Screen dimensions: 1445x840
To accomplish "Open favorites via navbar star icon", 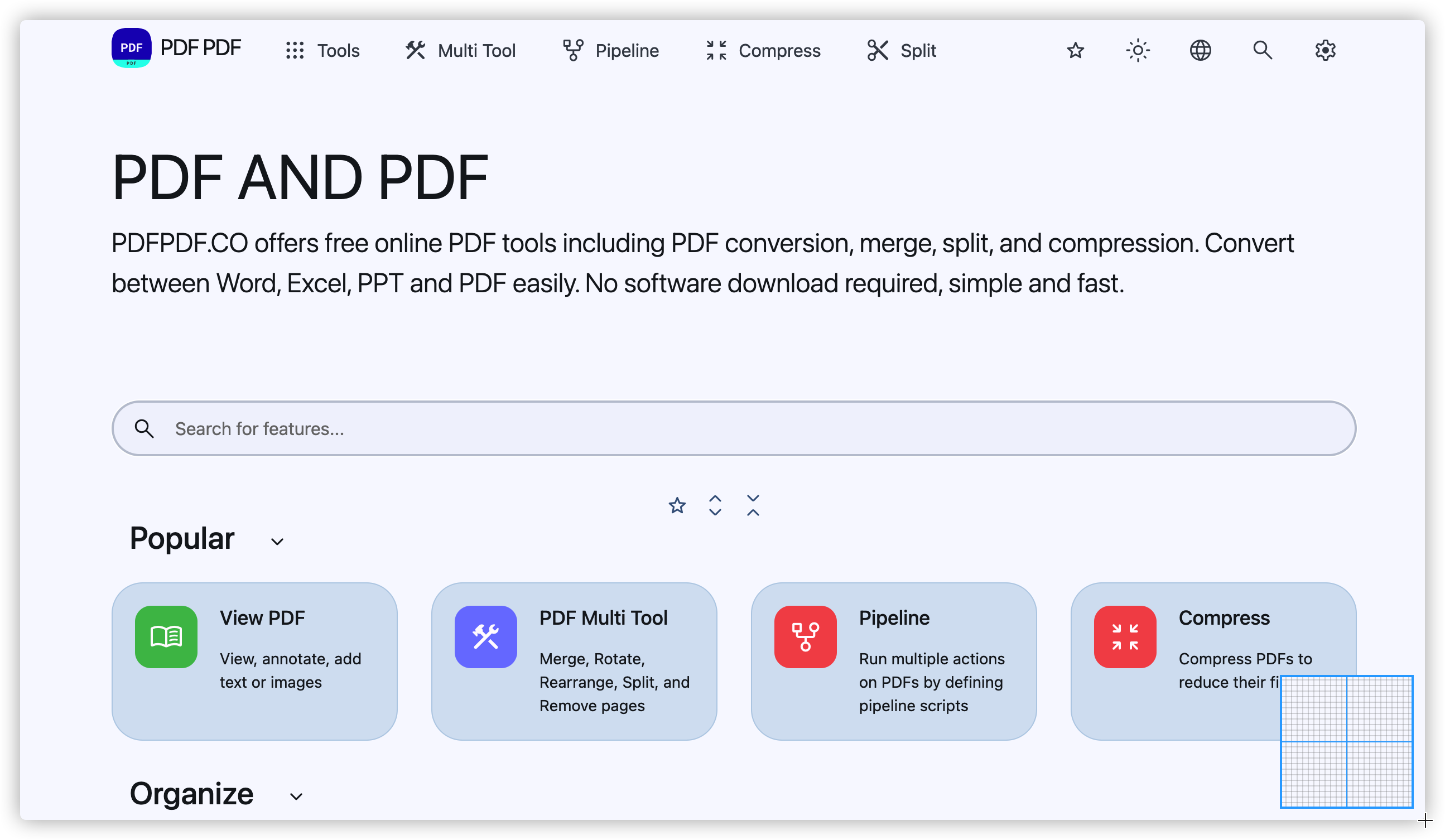I will pyautogui.click(x=1075, y=50).
